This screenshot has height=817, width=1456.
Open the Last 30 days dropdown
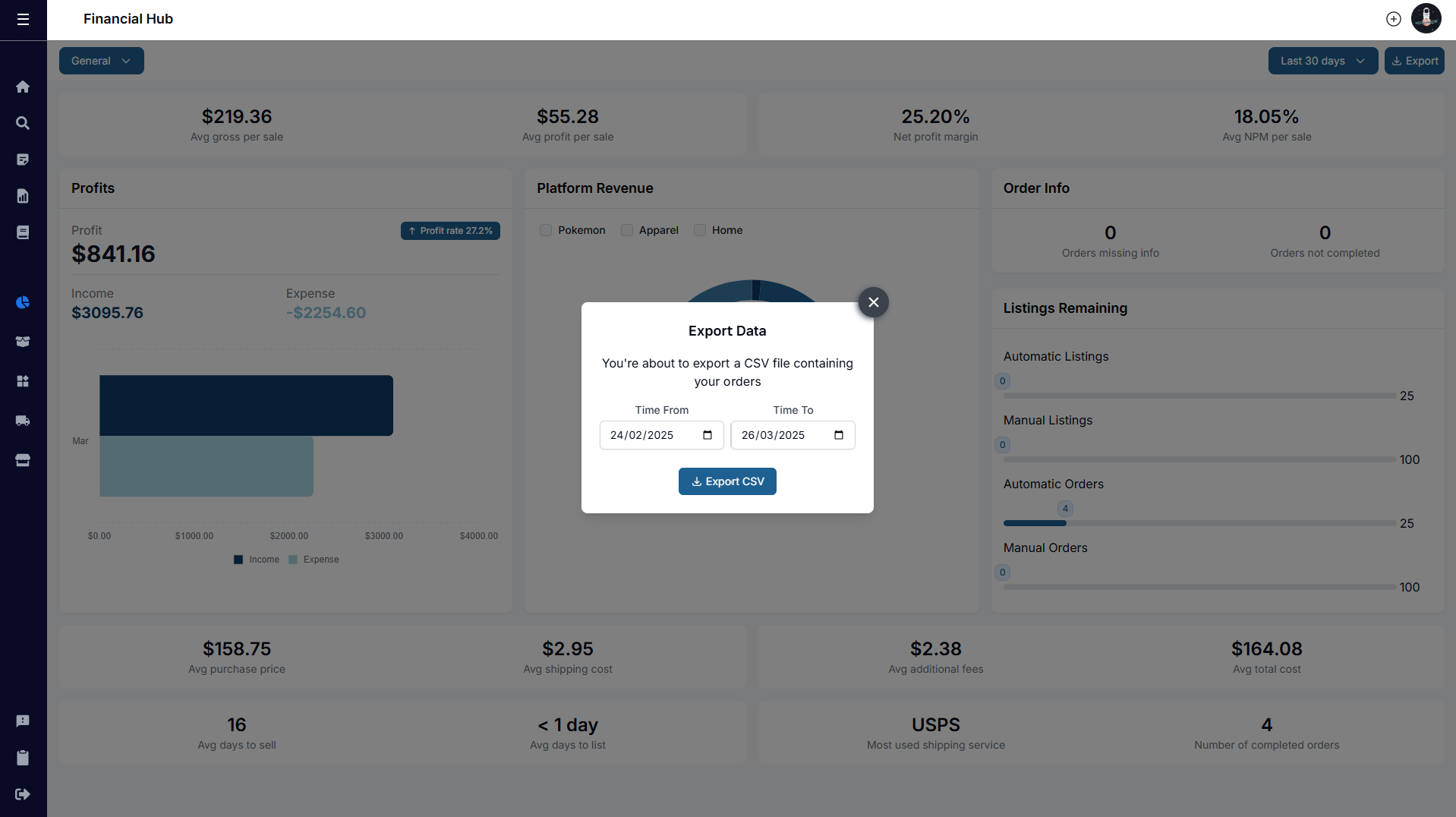(x=1323, y=61)
